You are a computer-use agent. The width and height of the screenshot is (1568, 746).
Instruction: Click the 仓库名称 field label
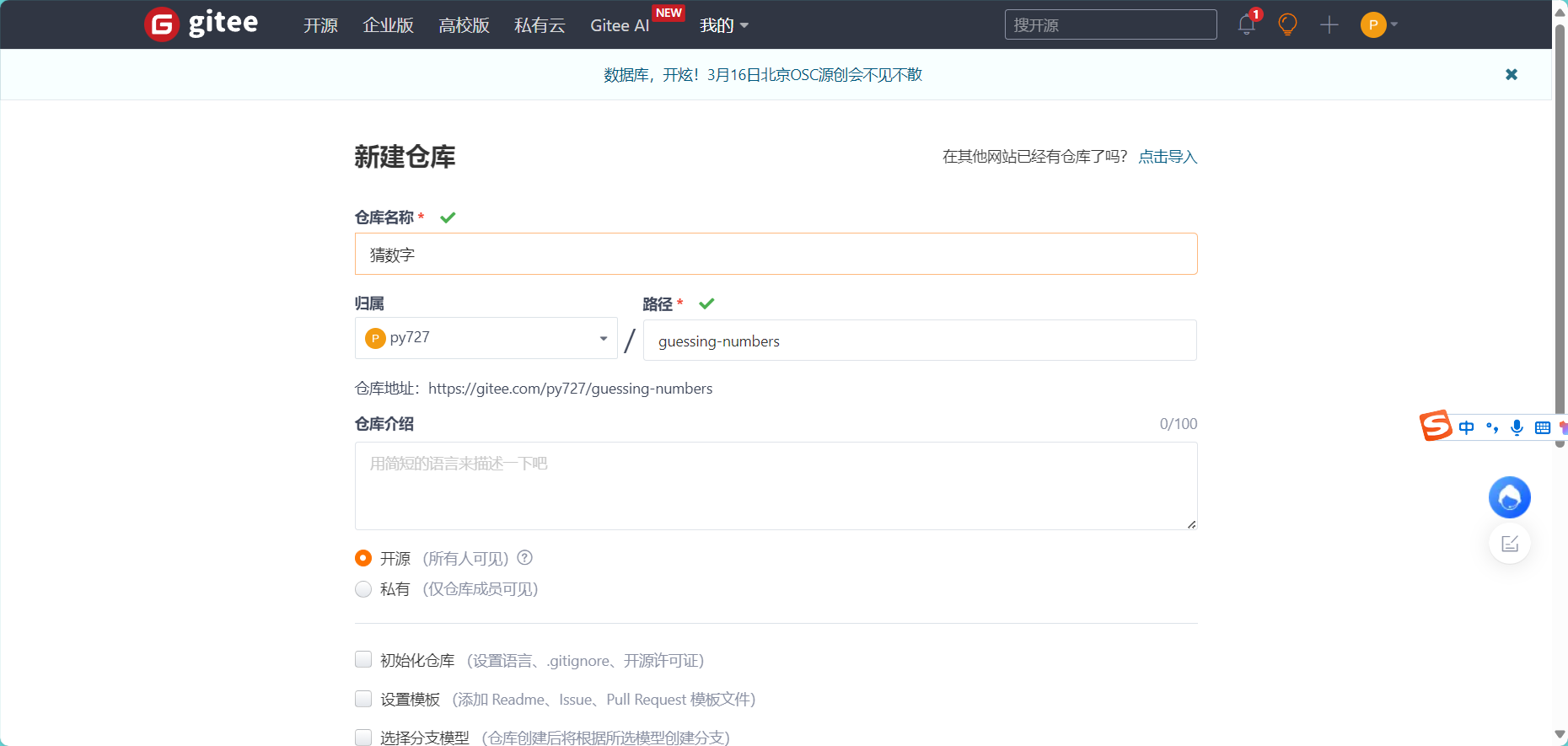point(384,217)
